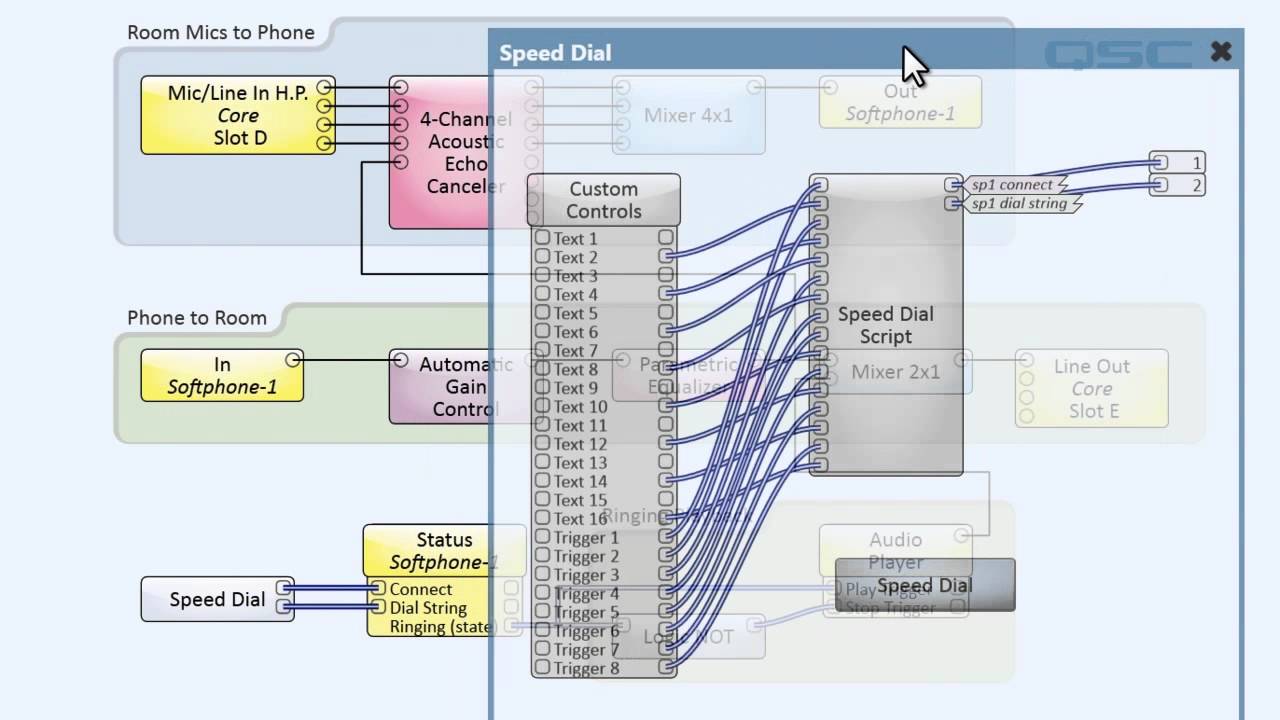
Task: Click the Text 16 row in Custom Controls
Action: (604, 518)
